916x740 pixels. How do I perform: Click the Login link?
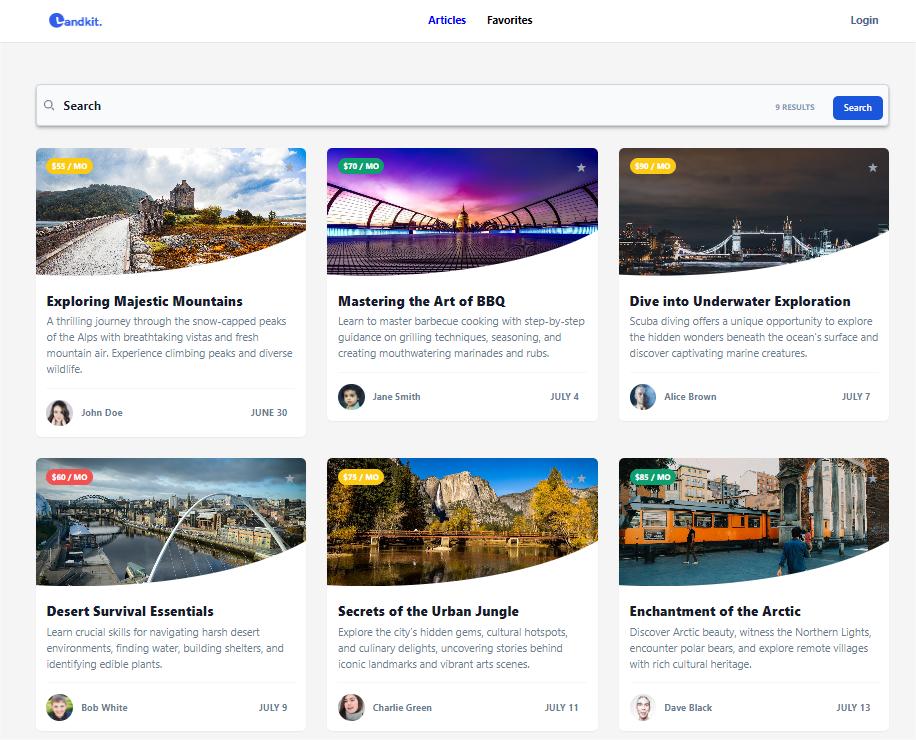pyautogui.click(x=864, y=20)
